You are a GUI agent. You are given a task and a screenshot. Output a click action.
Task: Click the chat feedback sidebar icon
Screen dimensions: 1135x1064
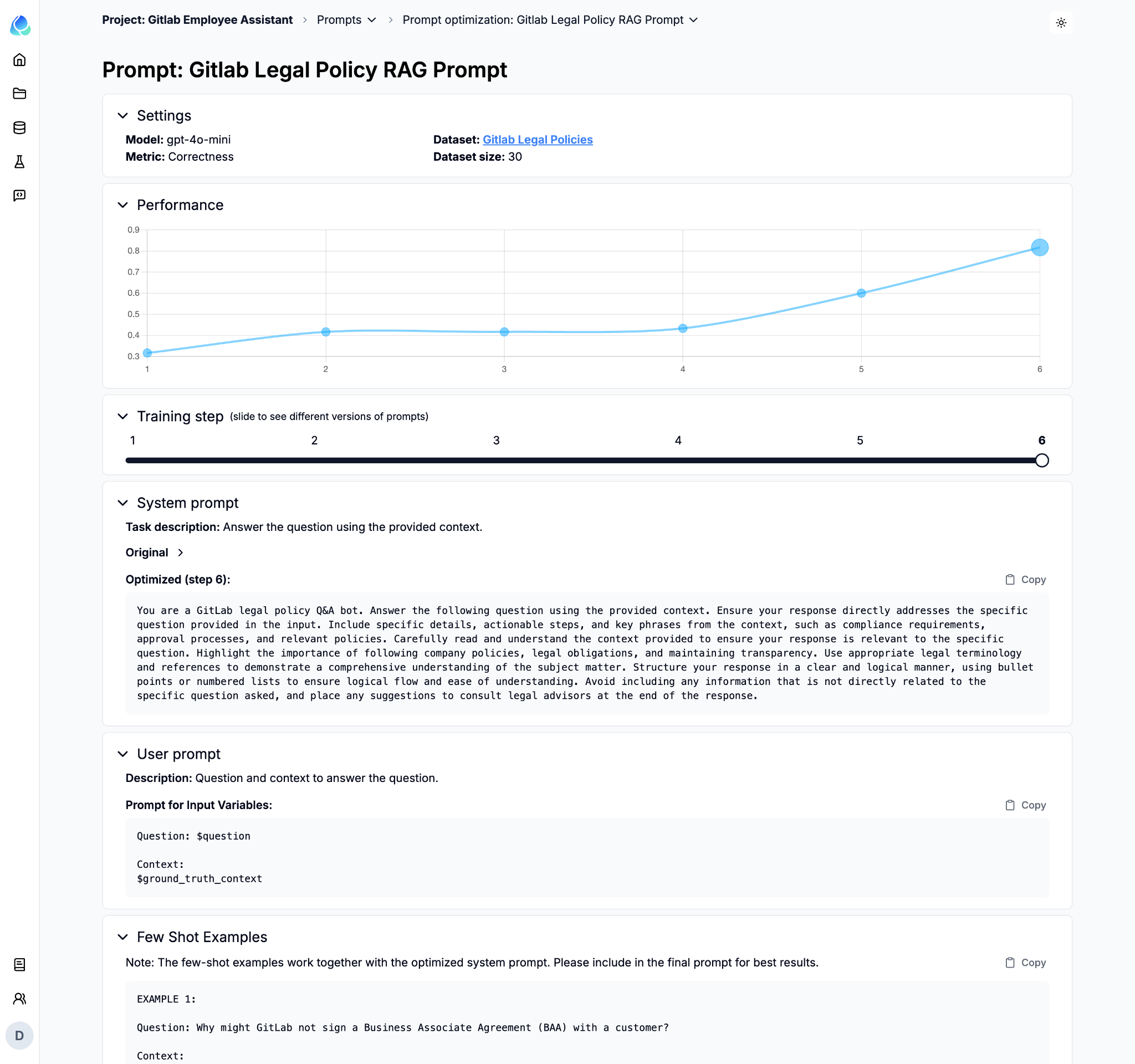(19, 195)
